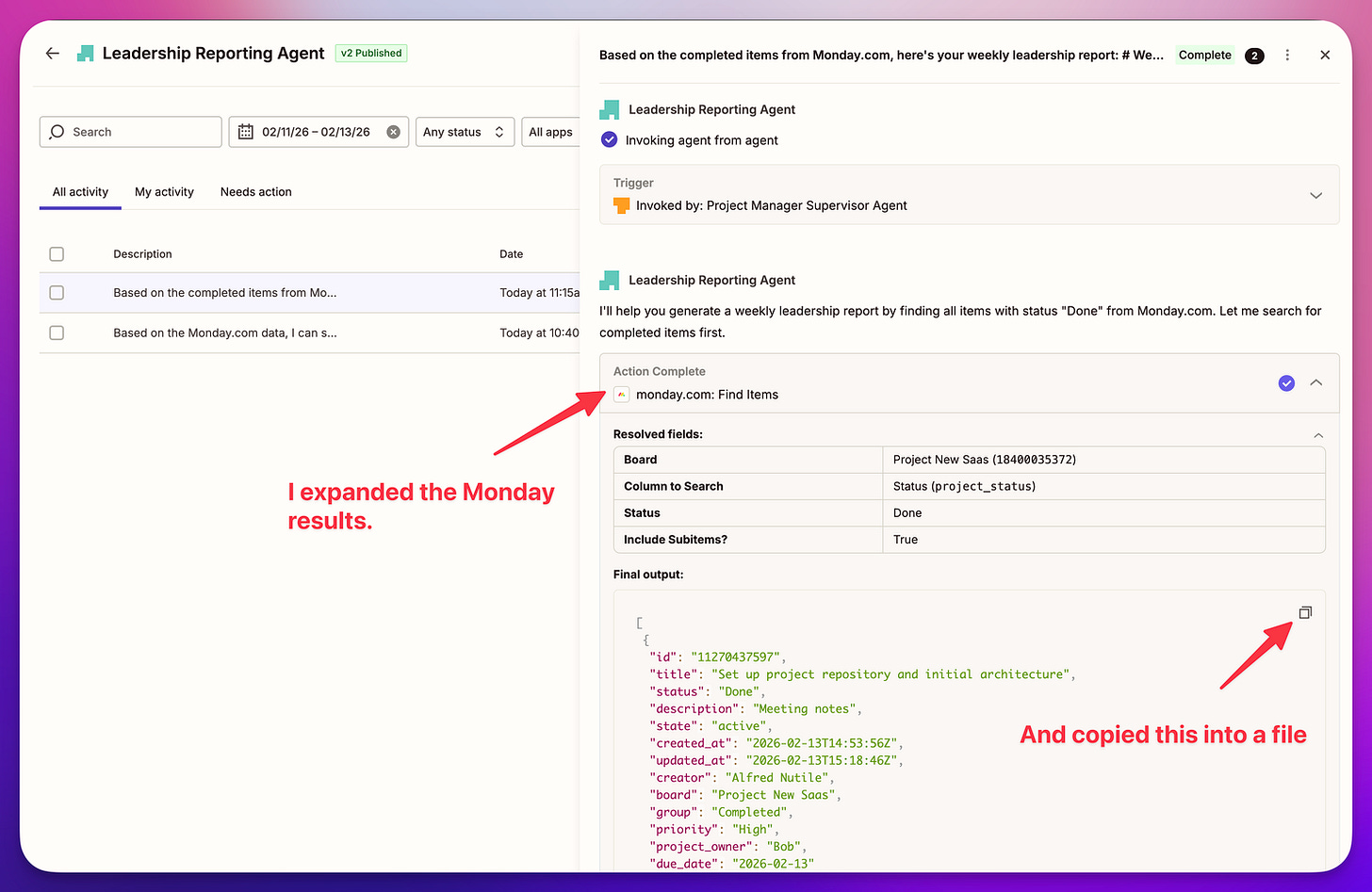Sort by the Date column header
Viewport: 1372px width, 892px height.
pyautogui.click(x=511, y=254)
